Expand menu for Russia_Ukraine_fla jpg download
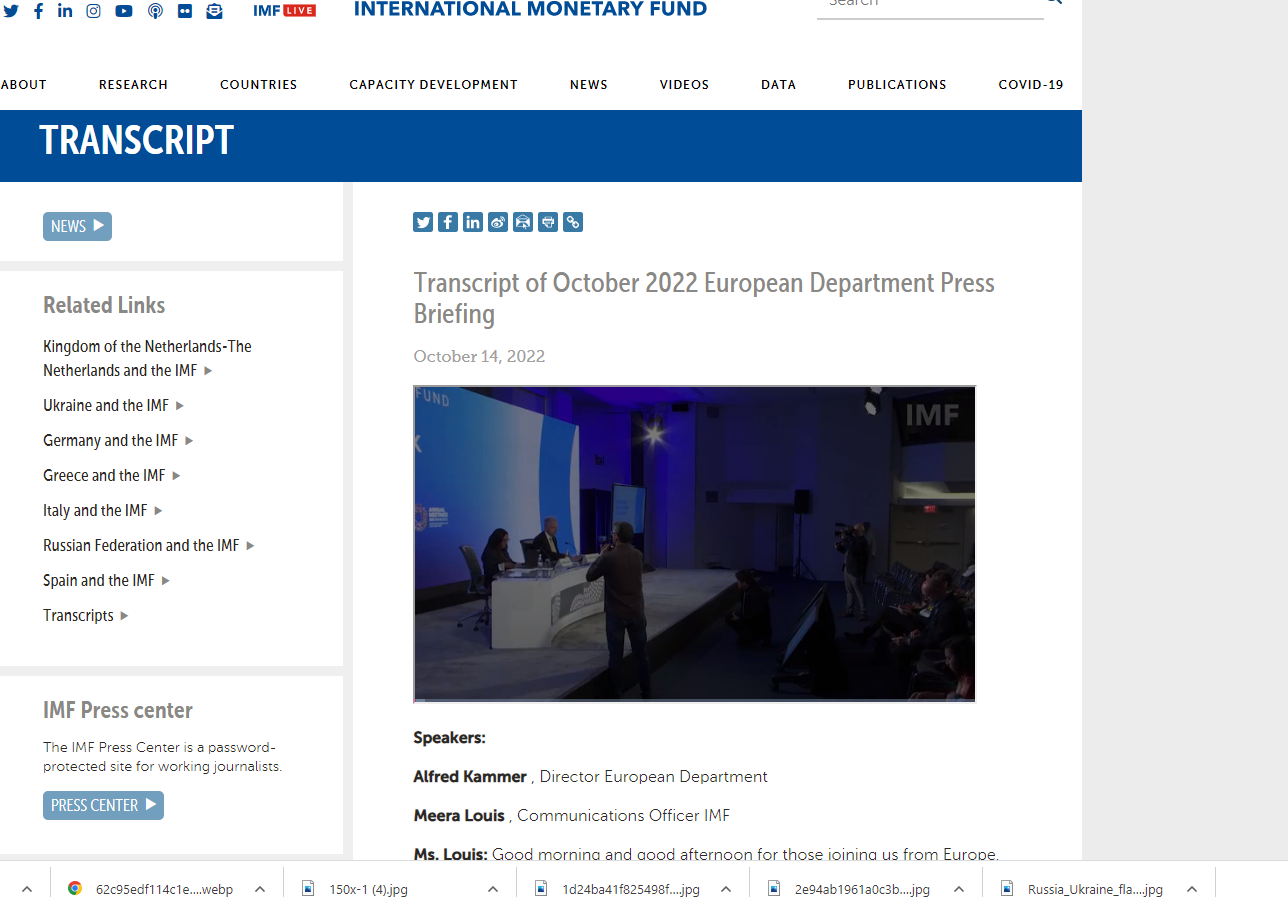This screenshot has height=897, width=1288. pos(1191,889)
